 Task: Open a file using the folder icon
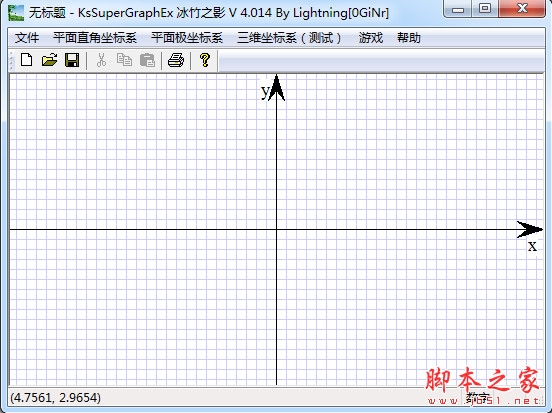click(49, 60)
